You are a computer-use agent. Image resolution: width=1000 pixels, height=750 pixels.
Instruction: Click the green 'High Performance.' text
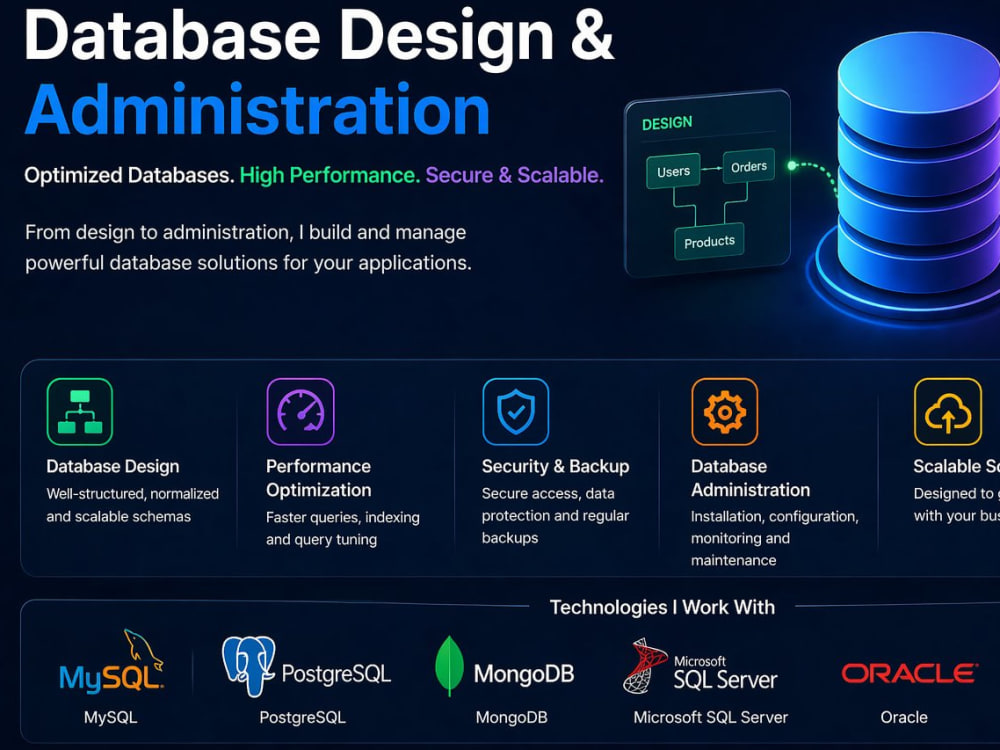tap(330, 175)
